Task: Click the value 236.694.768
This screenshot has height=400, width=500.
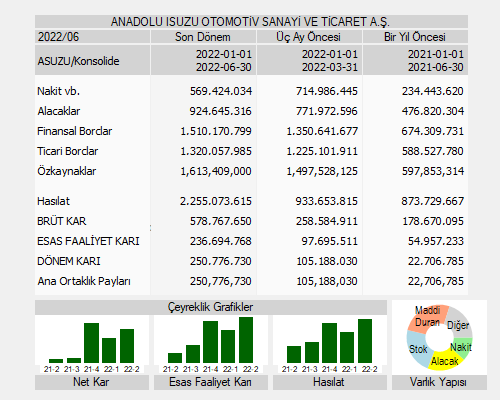Action: (x=221, y=241)
